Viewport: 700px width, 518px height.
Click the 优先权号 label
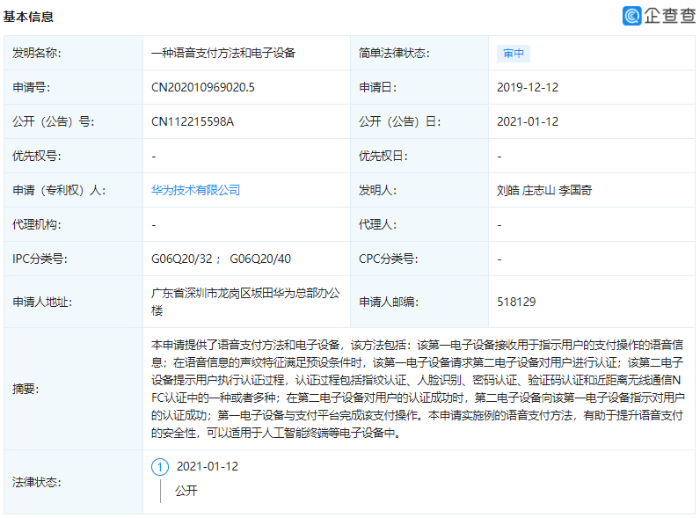pyautogui.click(x=37, y=156)
